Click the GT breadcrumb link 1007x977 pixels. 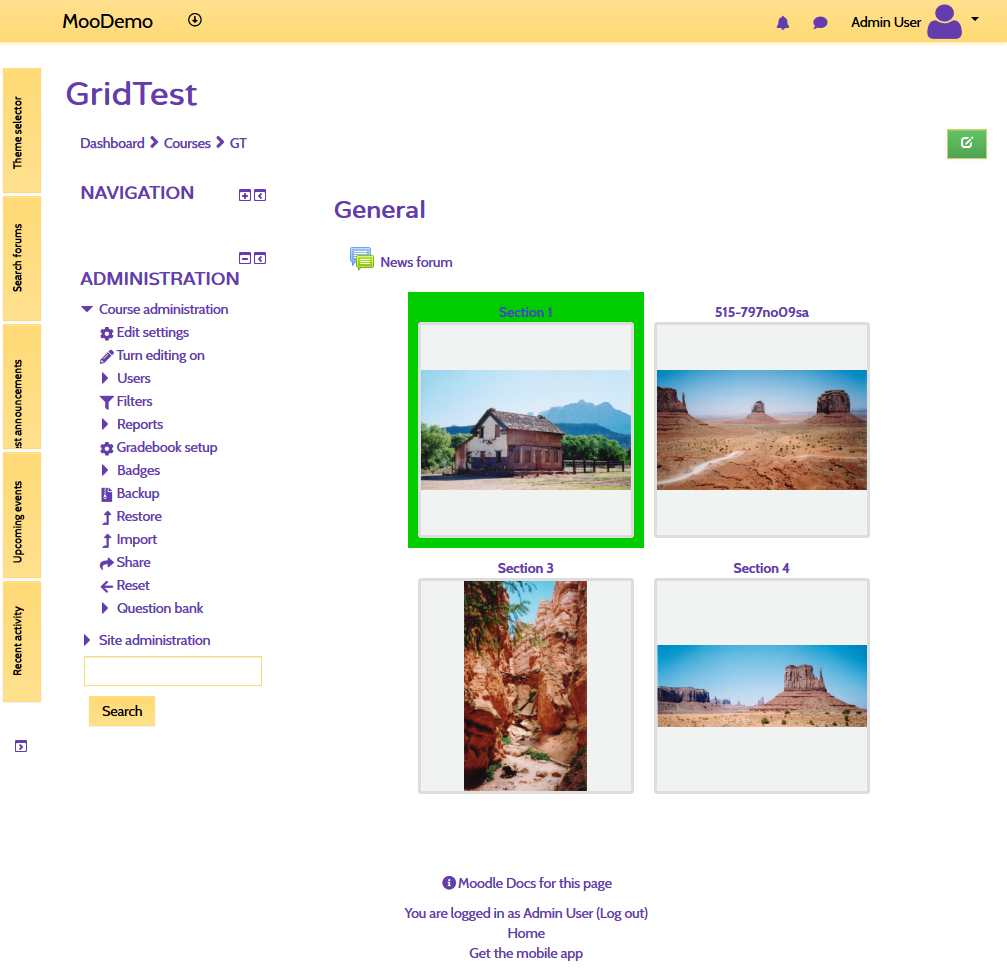pyautogui.click(x=238, y=143)
